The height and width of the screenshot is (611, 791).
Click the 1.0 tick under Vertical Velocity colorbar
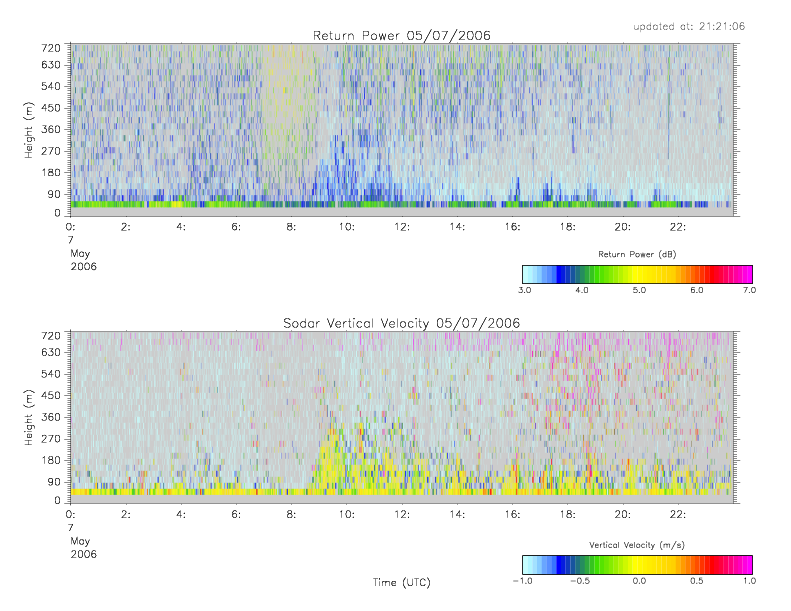(x=750, y=581)
